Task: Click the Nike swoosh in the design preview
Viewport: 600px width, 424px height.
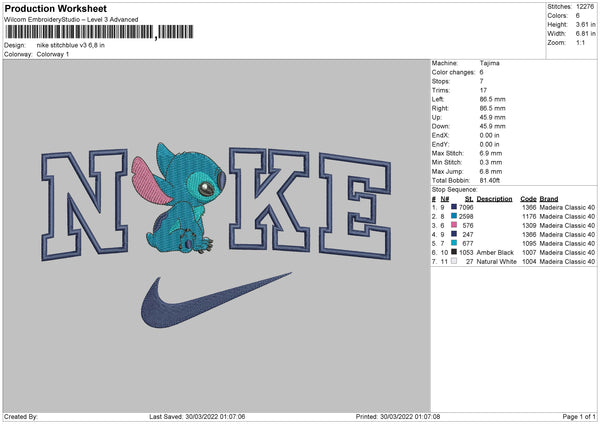Action: [216, 300]
